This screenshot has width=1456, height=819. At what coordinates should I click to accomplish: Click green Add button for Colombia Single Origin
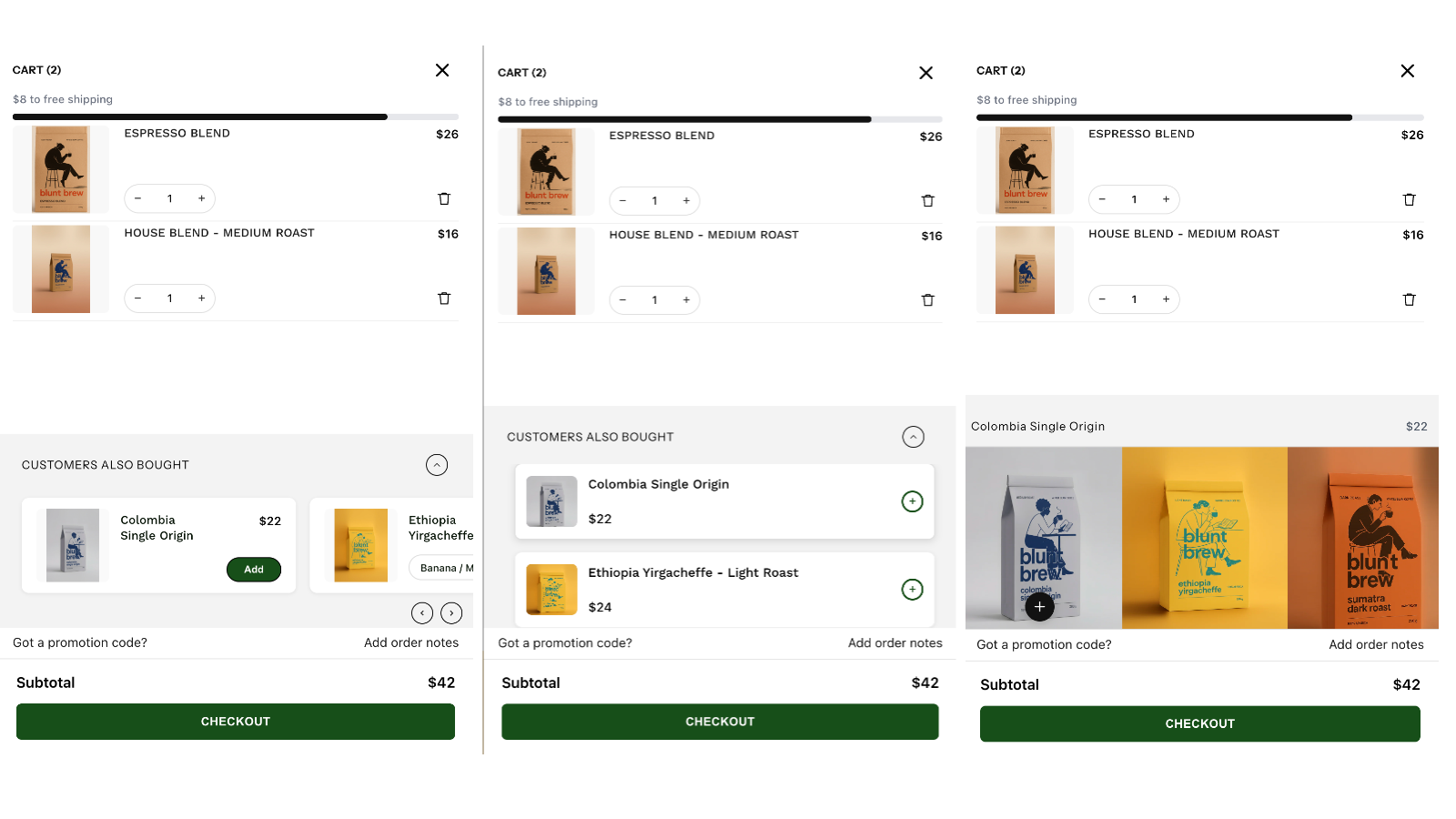click(x=254, y=570)
